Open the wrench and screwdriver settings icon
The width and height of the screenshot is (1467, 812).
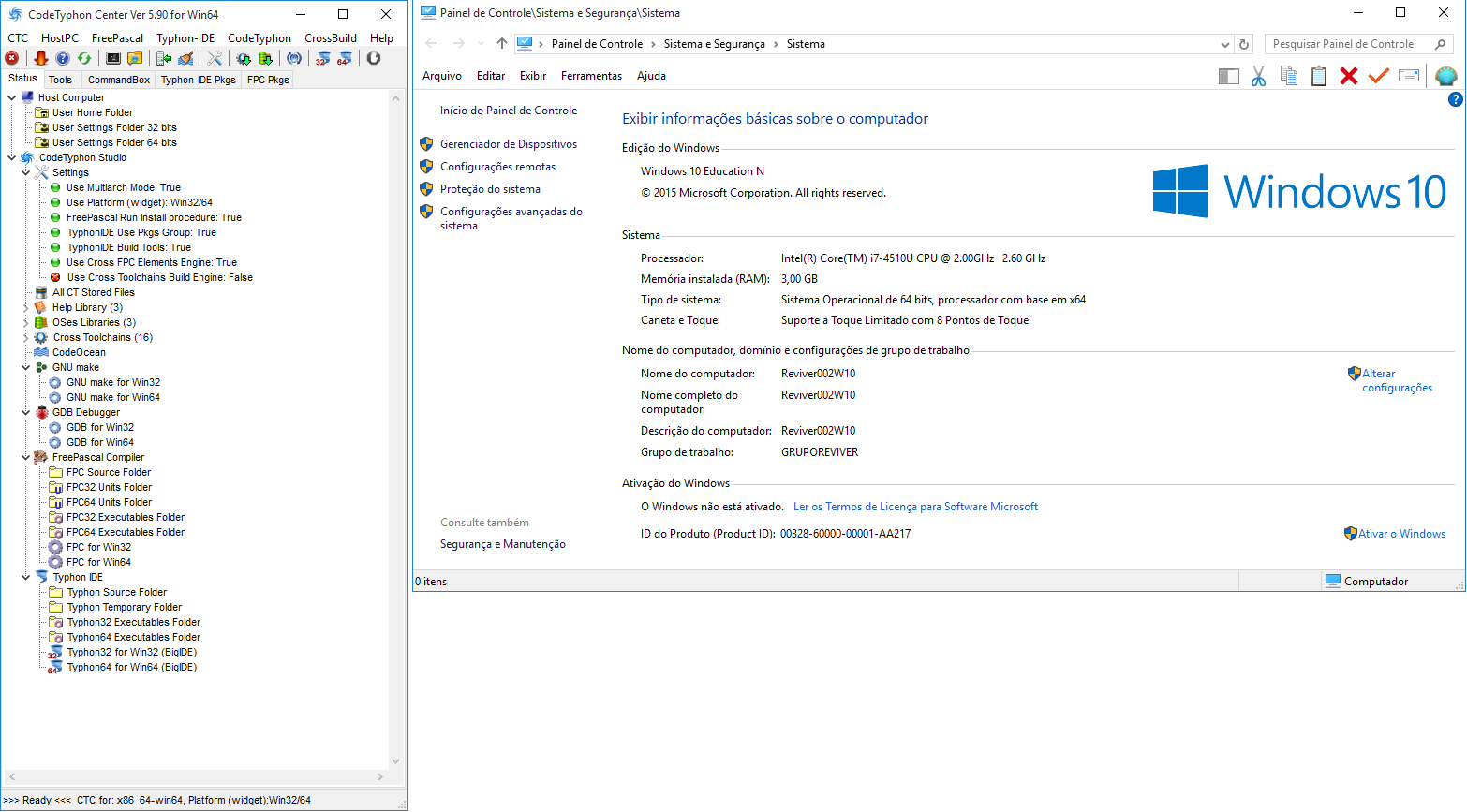pos(215,58)
